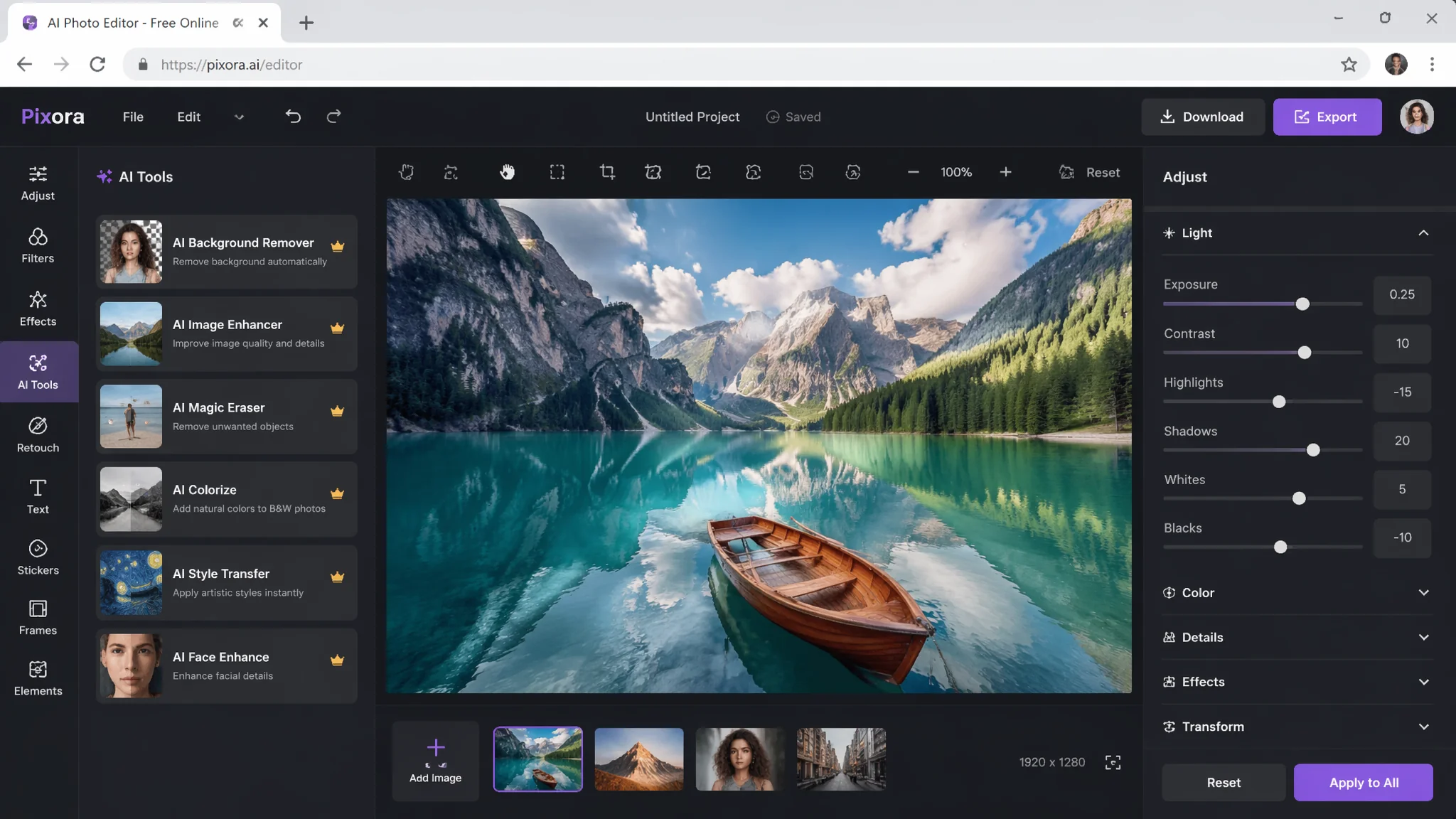Click the Add Image button
The image size is (1456, 819).
(x=435, y=761)
